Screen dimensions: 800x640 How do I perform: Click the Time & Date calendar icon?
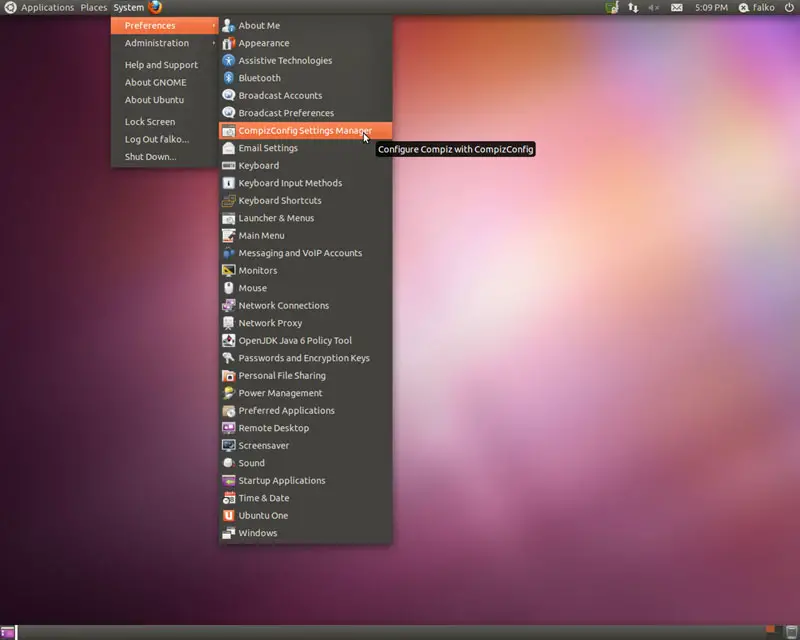pos(229,498)
